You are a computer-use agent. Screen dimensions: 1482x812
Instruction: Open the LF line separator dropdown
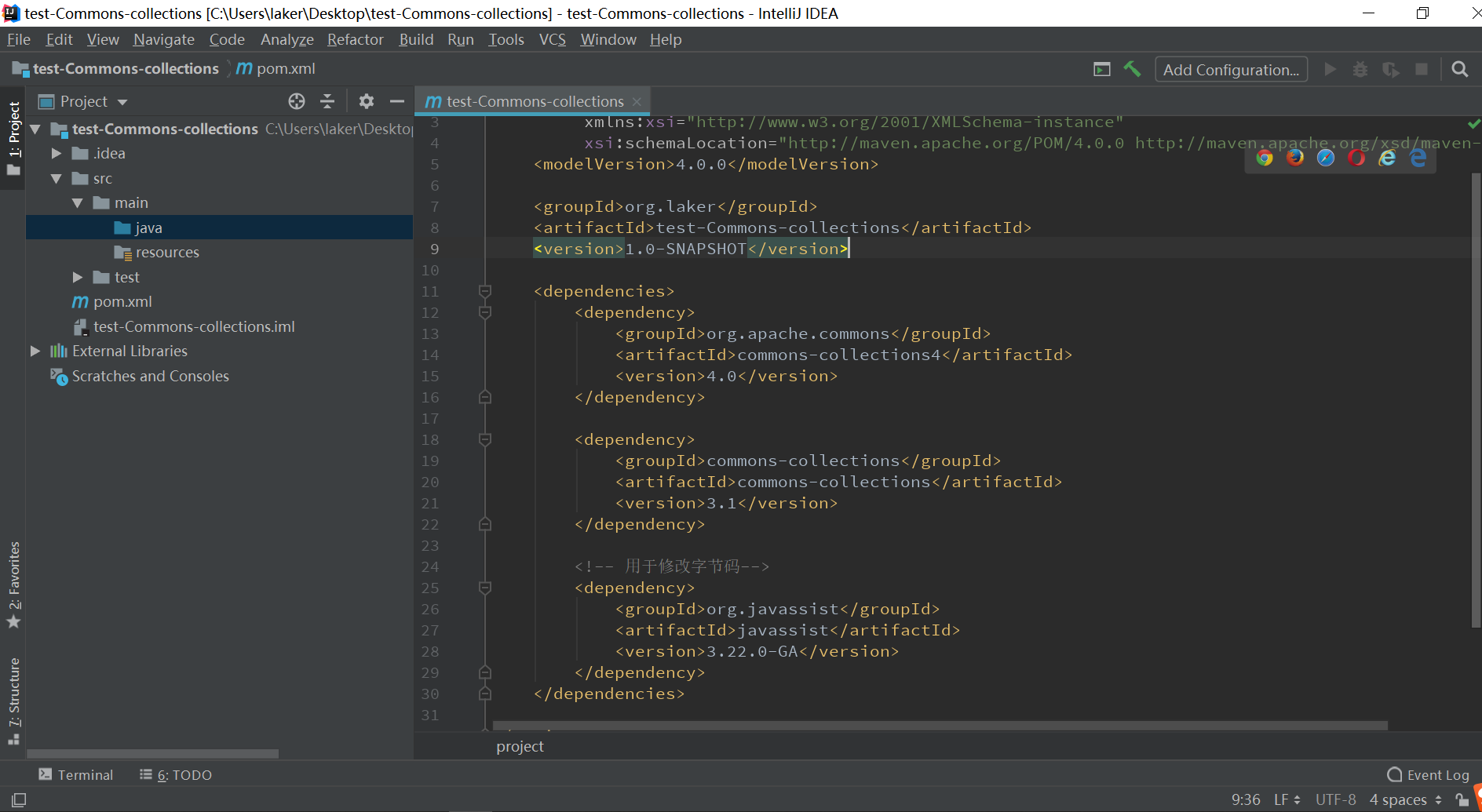(1287, 799)
